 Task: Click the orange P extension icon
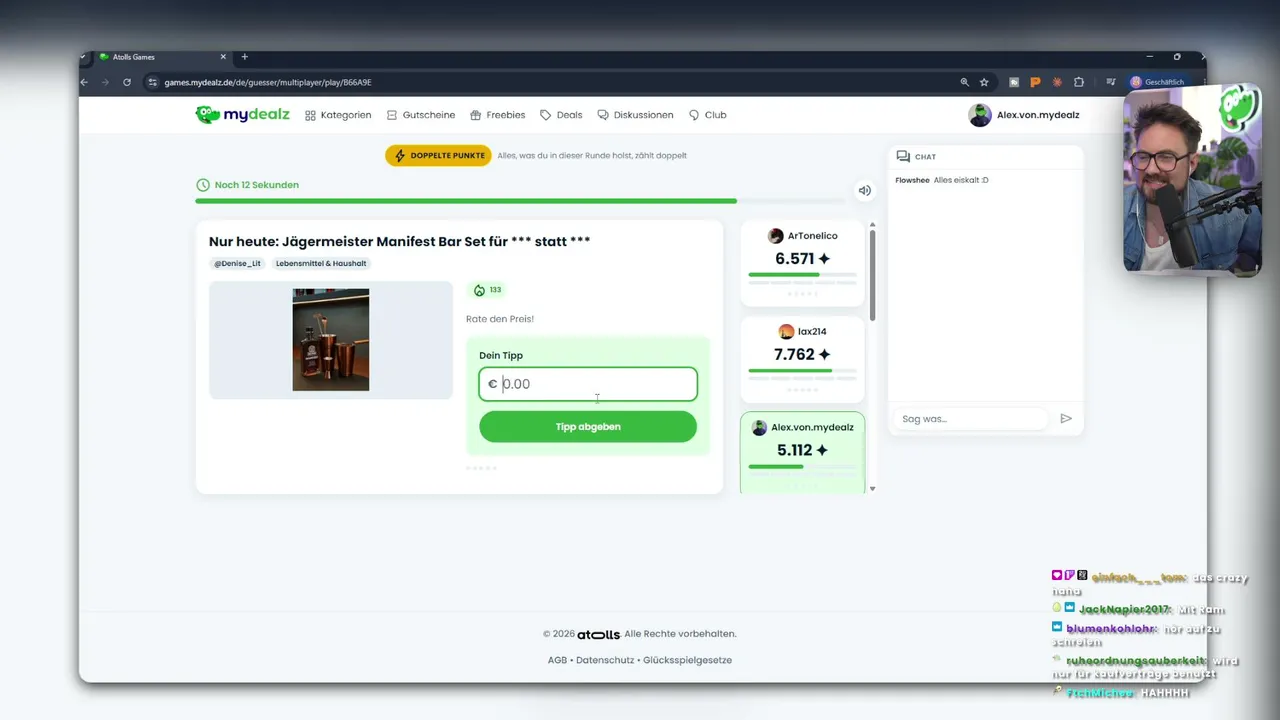[1035, 82]
